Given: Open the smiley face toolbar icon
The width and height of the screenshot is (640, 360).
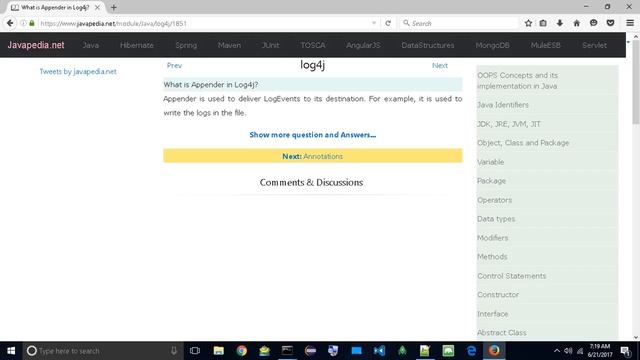Looking at the screenshot, I should point(593,23).
